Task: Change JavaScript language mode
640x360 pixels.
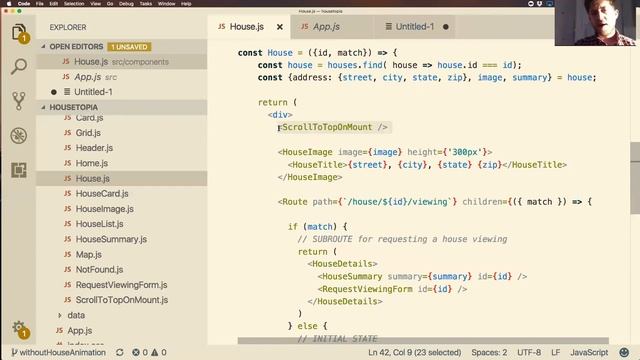Action: point(589,352)
